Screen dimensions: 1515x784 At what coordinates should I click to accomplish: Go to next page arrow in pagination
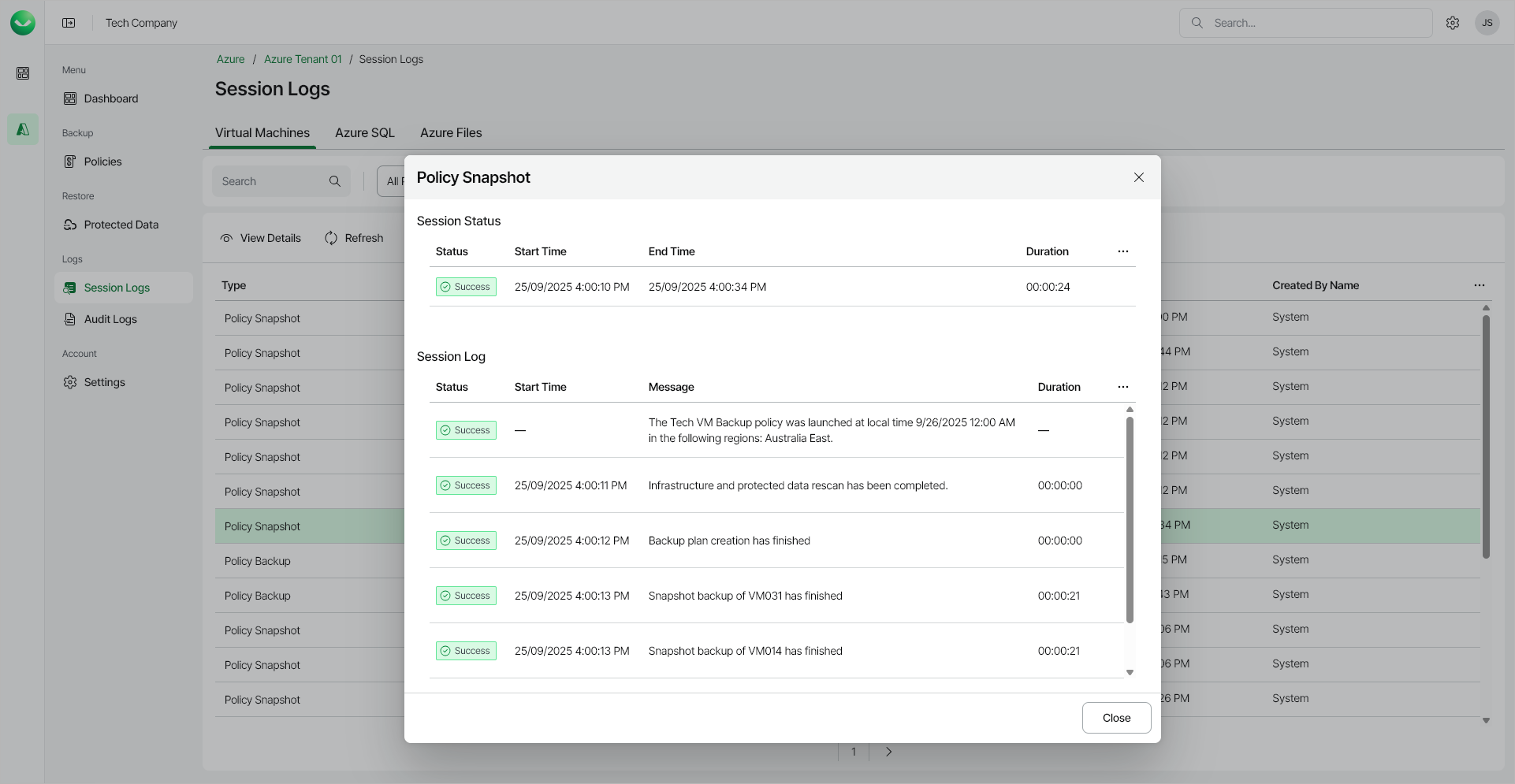tap(888, 752)
